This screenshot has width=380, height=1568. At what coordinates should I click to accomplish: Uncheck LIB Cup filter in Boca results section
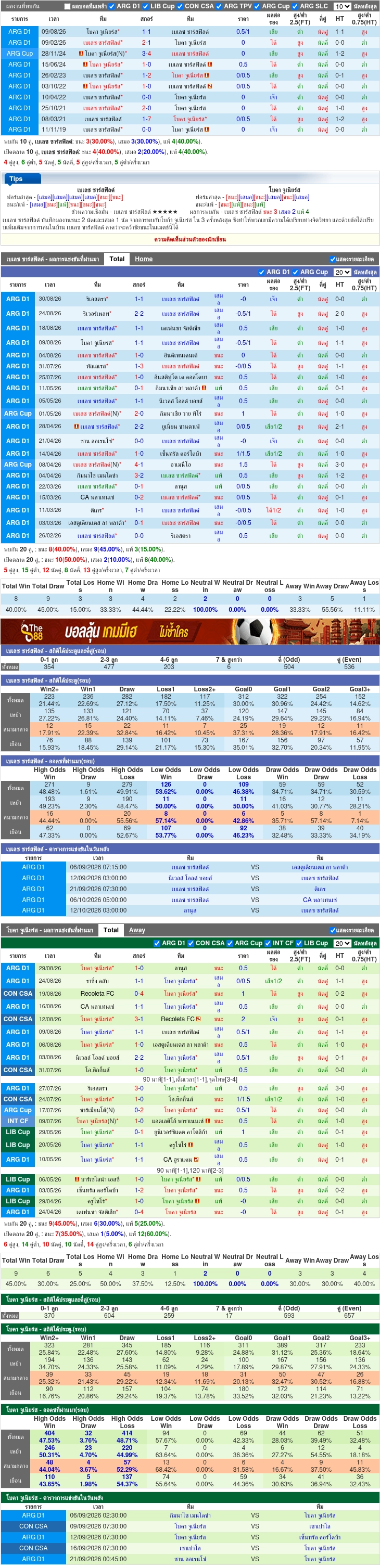point(299,943)
